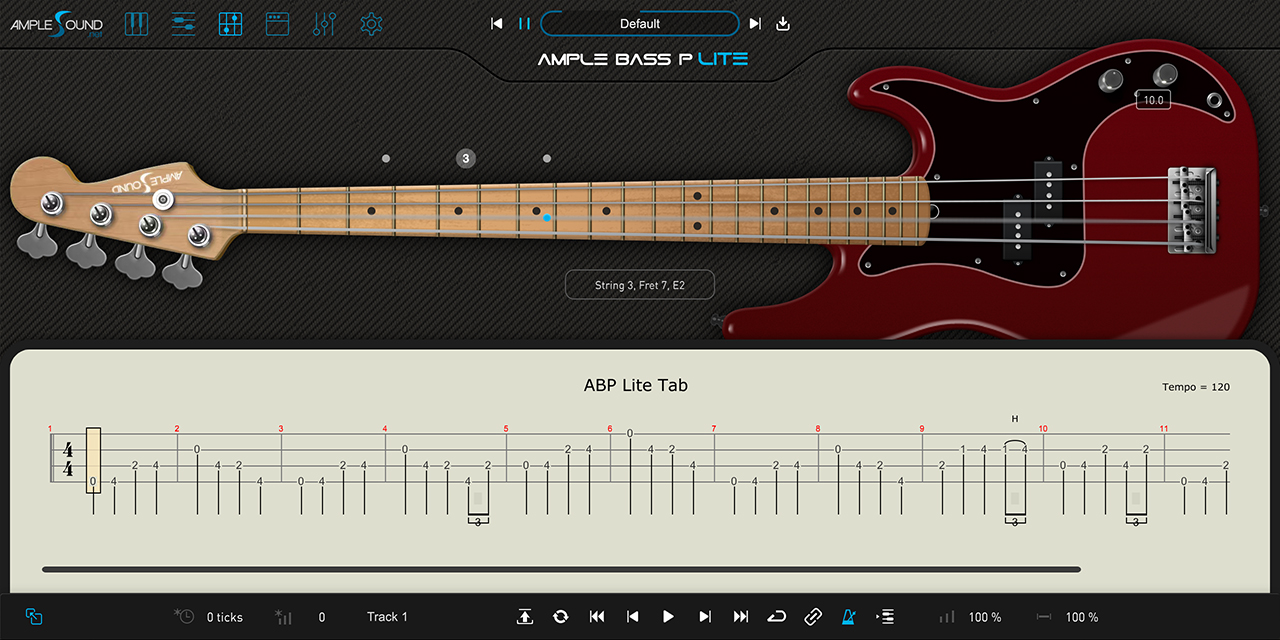Step back to the previous bar
The width and height of the screenshot is (1280, 640).
tap(632, 617)
